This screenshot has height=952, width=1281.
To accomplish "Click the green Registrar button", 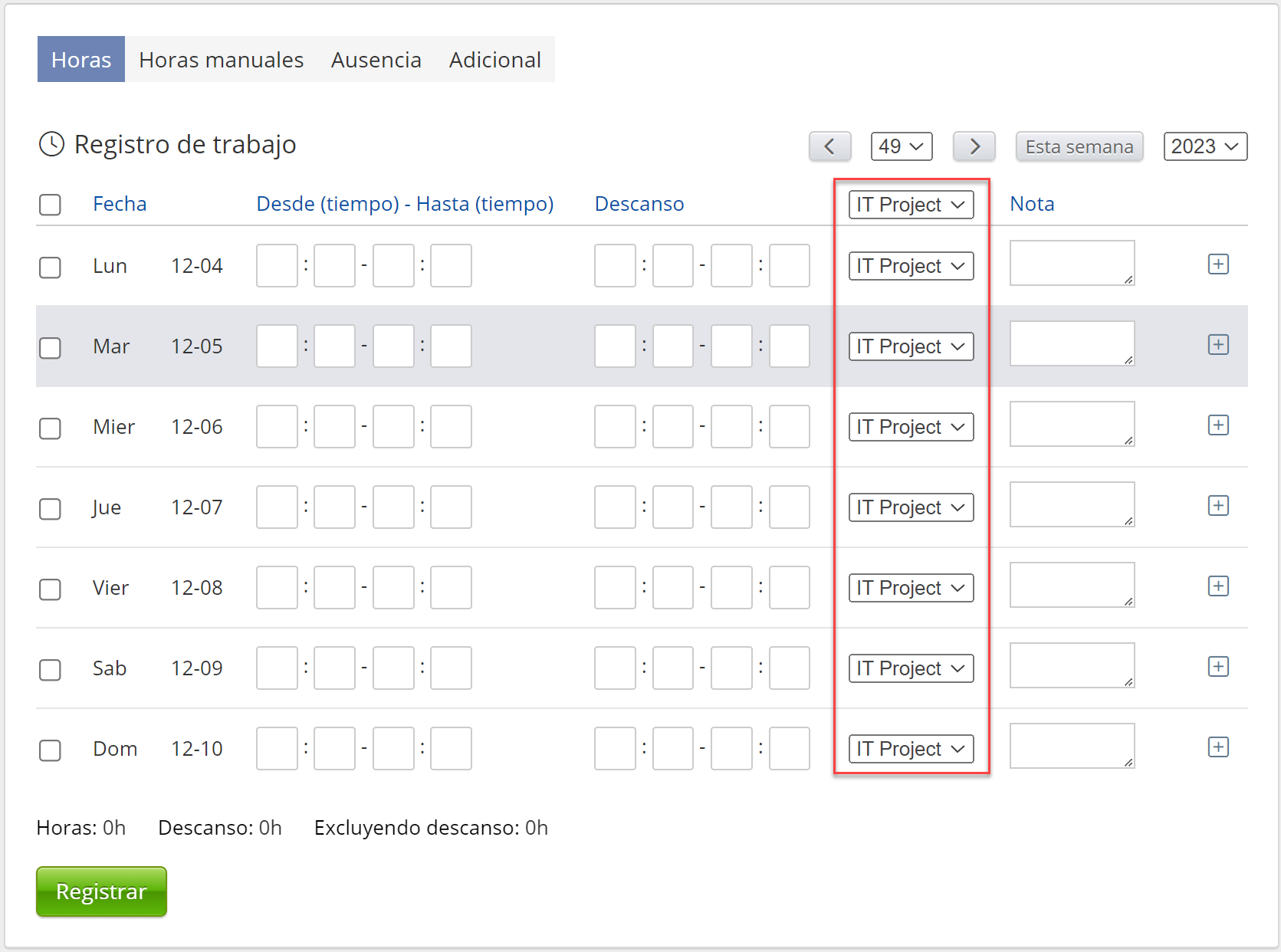I will pos(101,891).
